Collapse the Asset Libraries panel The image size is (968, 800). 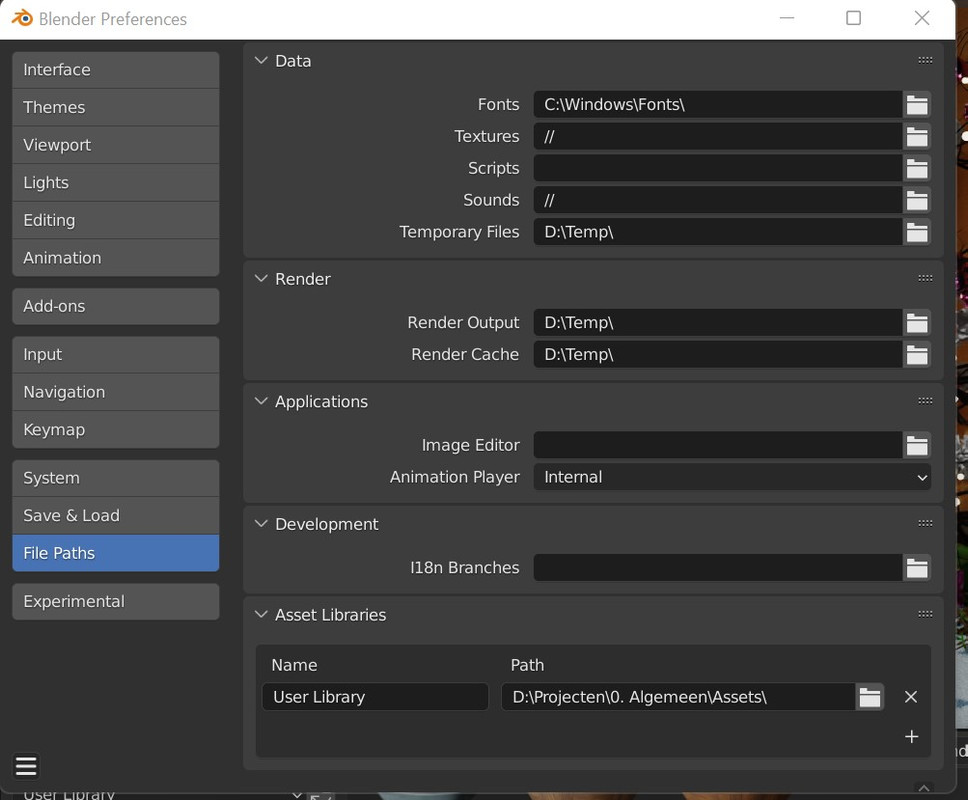(x=261, y=614)
